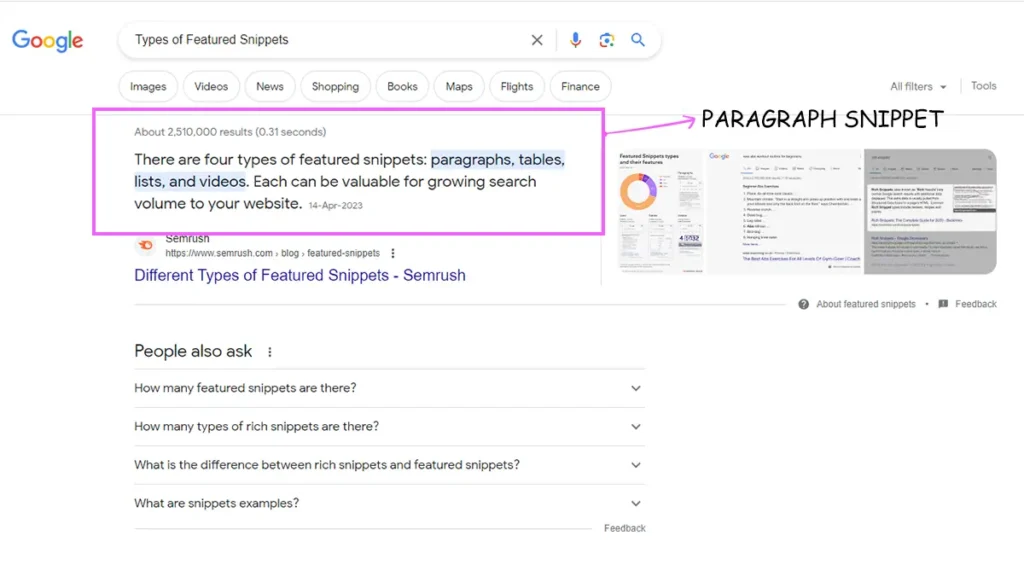Image resolution: width=1024 pixels, height=576 pixels.
Task: Click the About featured snippets question mark icon
Action: tap(803, 304)
